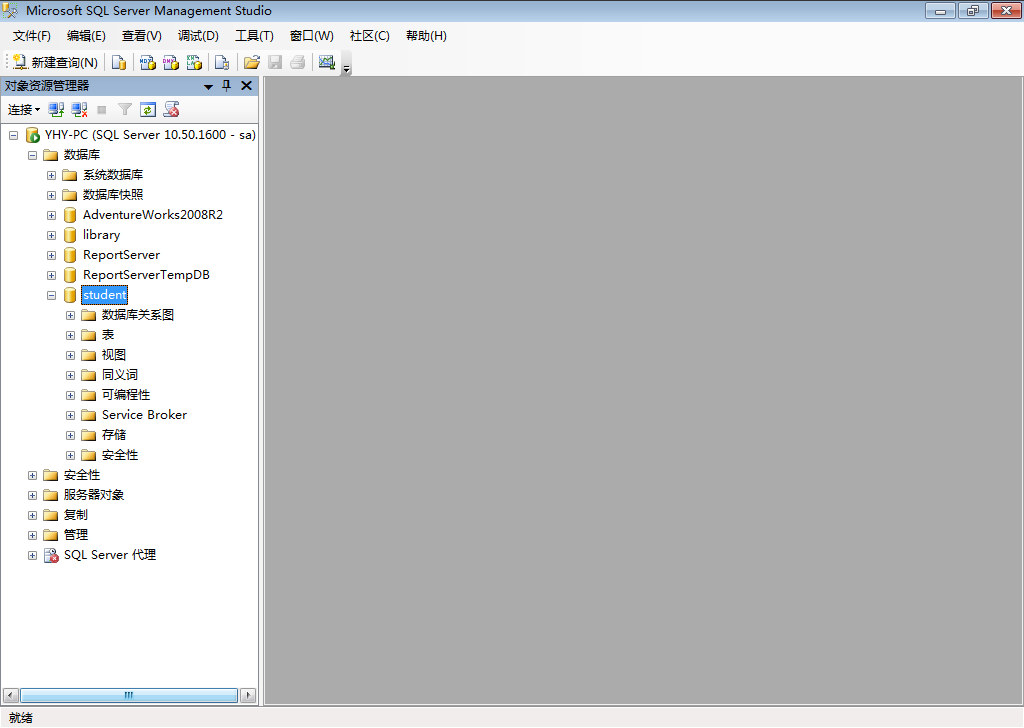The width and height of the screenshot is (1024, 728).
Task: Expand the 系统数据库 folder
Action: (51, 175)
